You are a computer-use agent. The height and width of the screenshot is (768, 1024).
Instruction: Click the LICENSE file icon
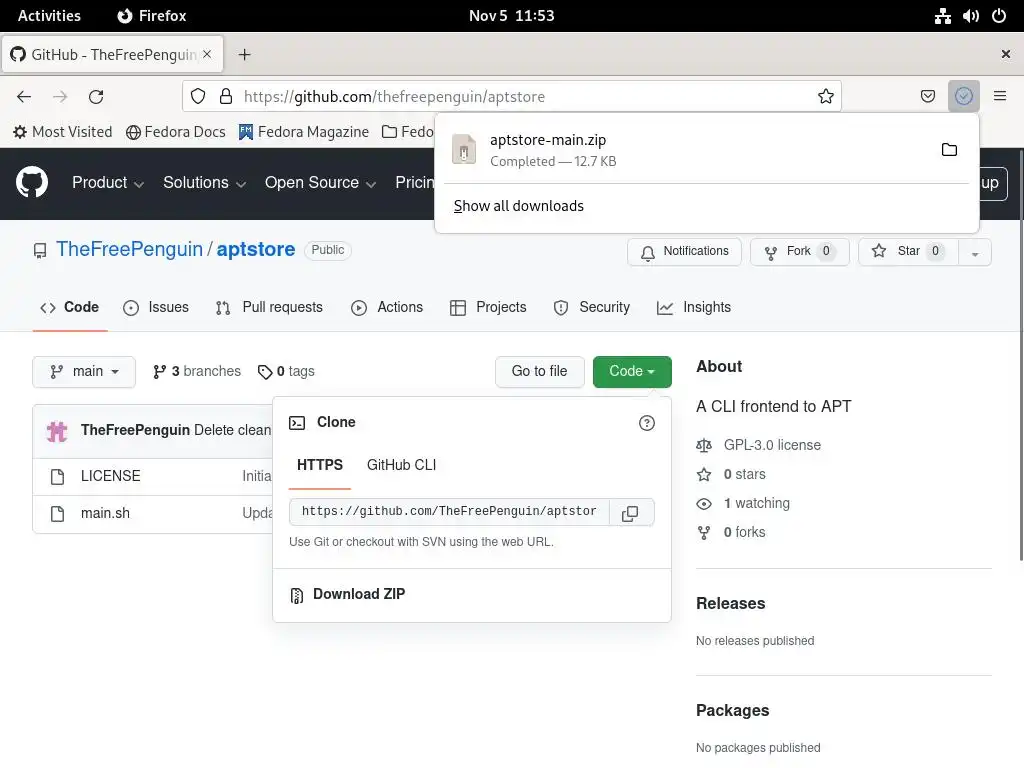tap(57, 477)
